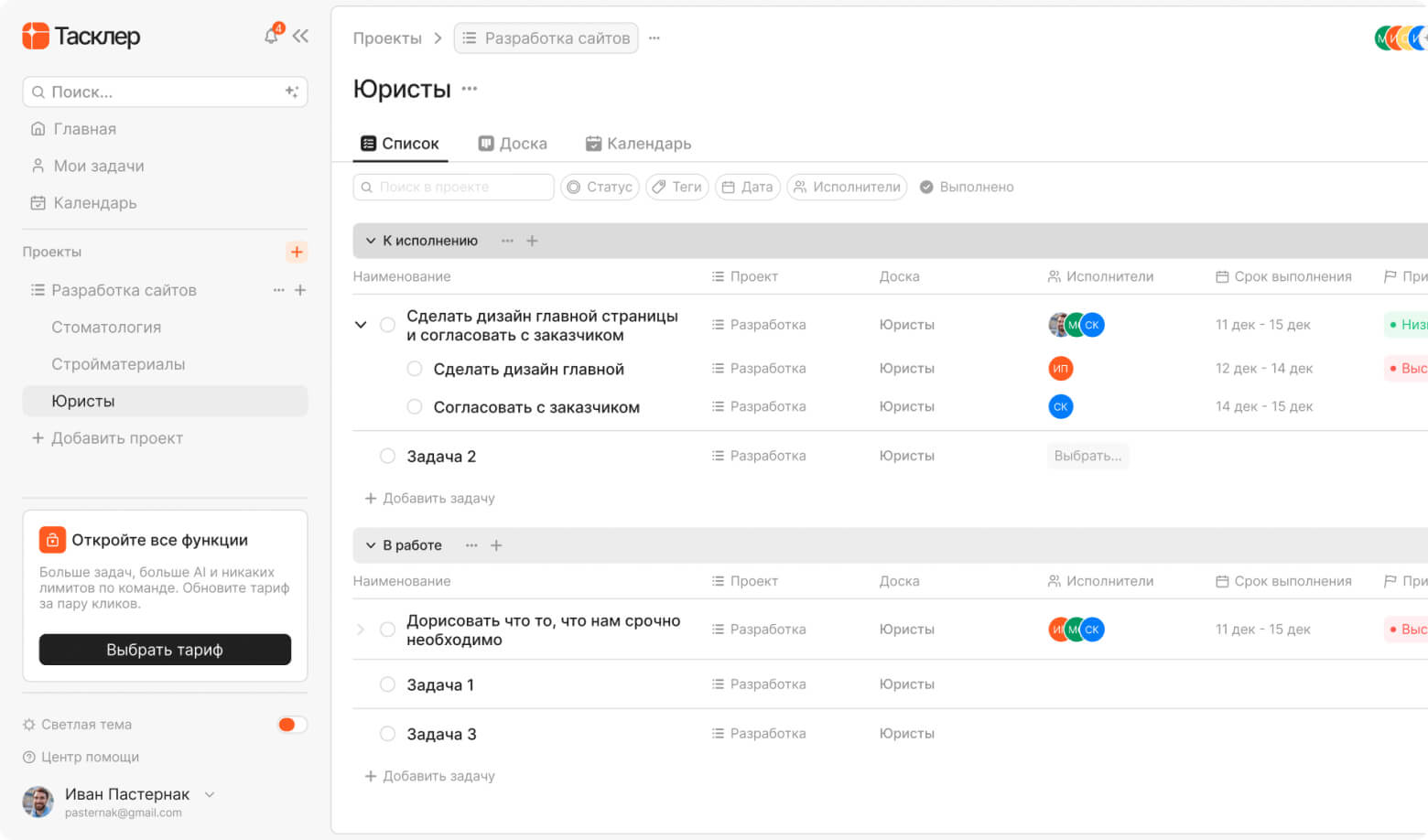Click Добавить задачу under В работе
The width and height of the screenshot is (1428, 840).
click(x=429, y=776)
